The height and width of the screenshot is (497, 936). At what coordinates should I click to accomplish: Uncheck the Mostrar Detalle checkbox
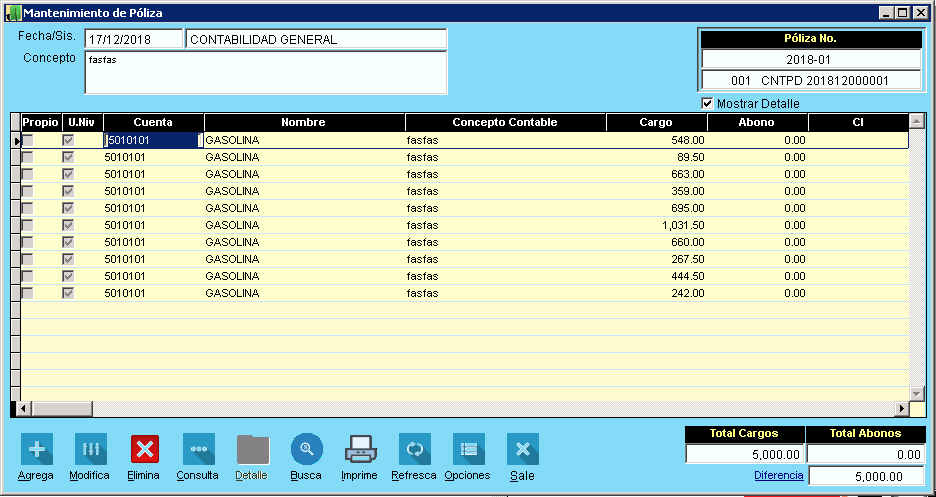708,103
